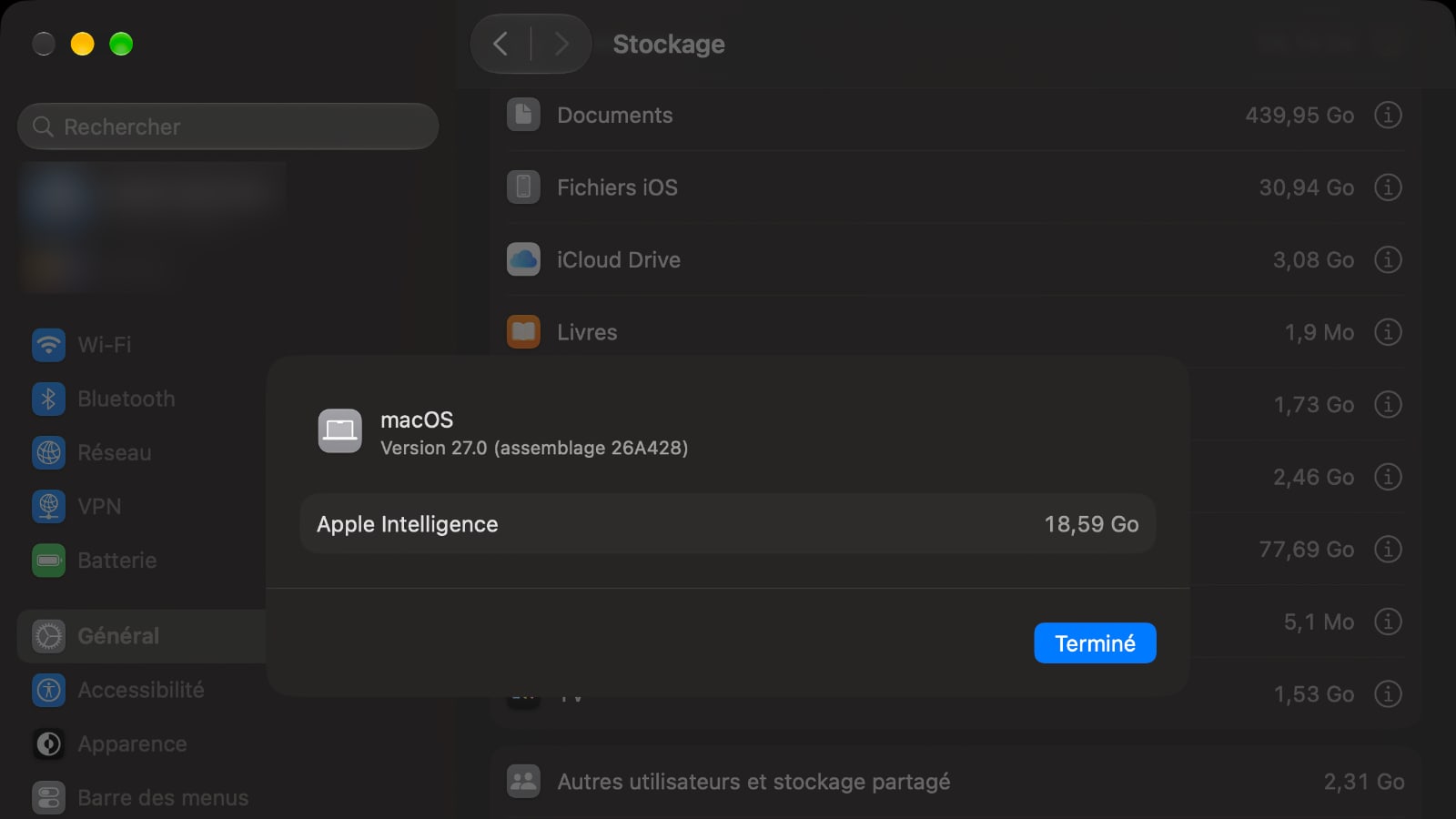Click the Accessibilité icon
This screenshot has width=1456, height=819.
tap(49, 690)
